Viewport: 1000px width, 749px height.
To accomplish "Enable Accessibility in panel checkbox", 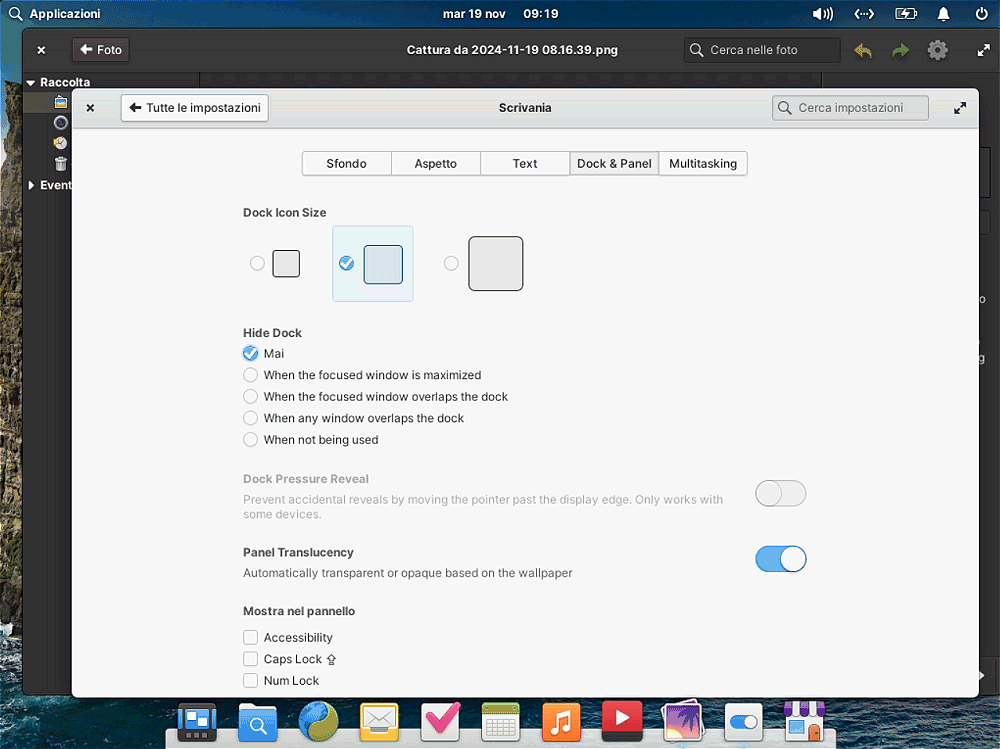I will [x=251, y=637].
